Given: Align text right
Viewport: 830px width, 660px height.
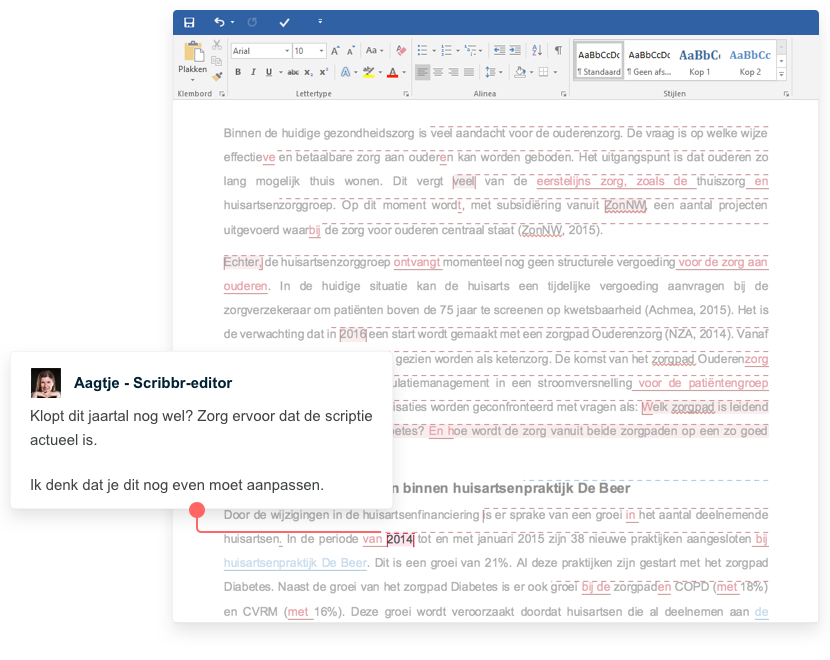Looking at the screenshot, I should (454, 73).
